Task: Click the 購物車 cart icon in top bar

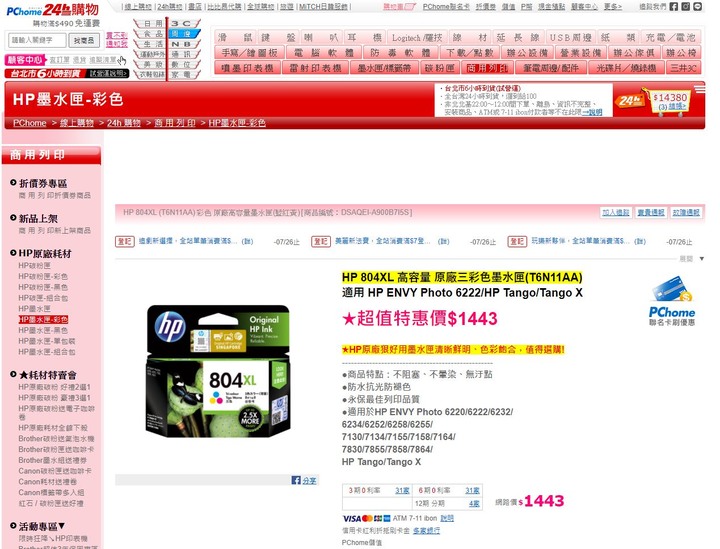Action: point(399,7)
